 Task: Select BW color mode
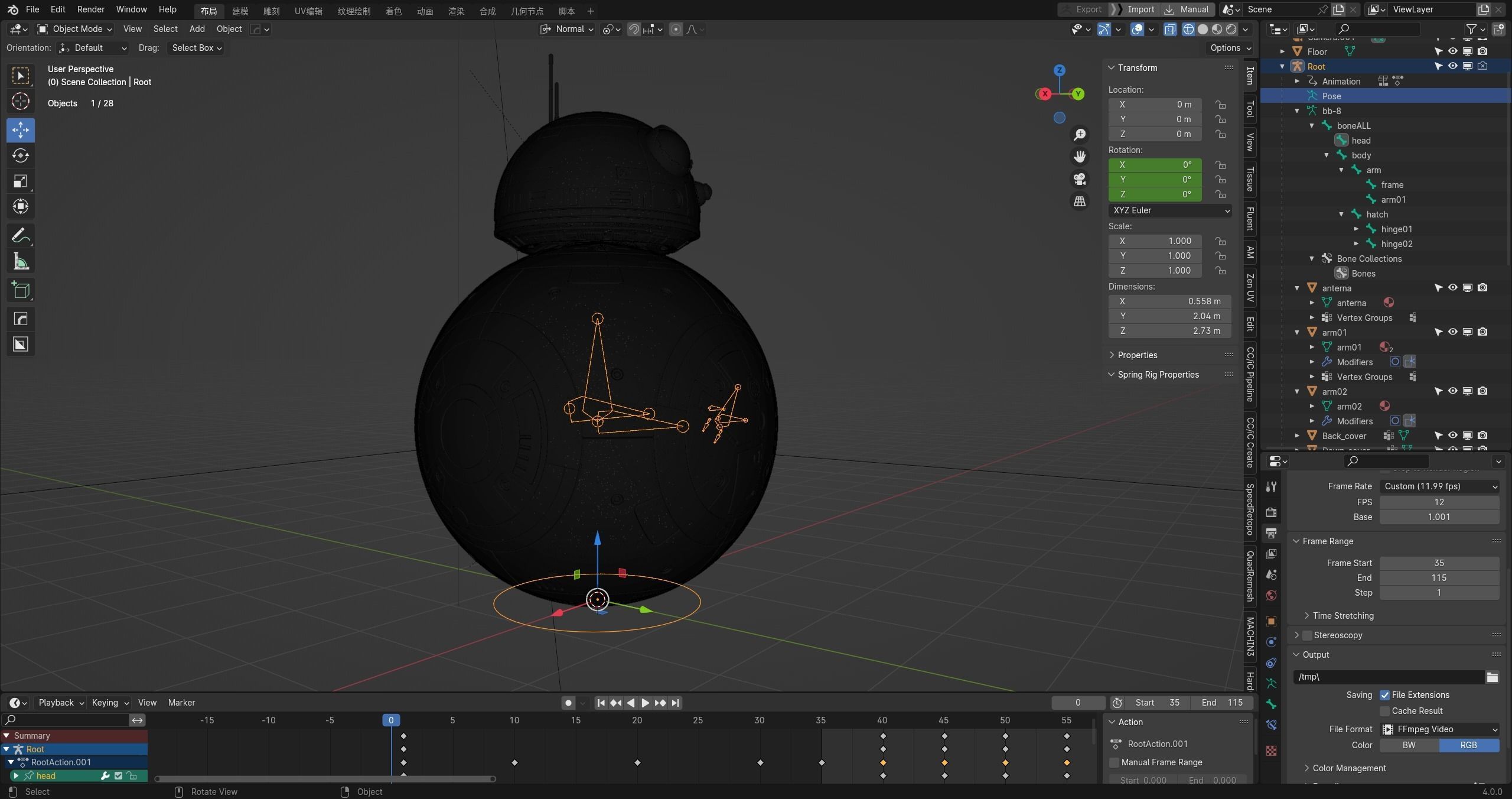click(x=1409, y=746)
